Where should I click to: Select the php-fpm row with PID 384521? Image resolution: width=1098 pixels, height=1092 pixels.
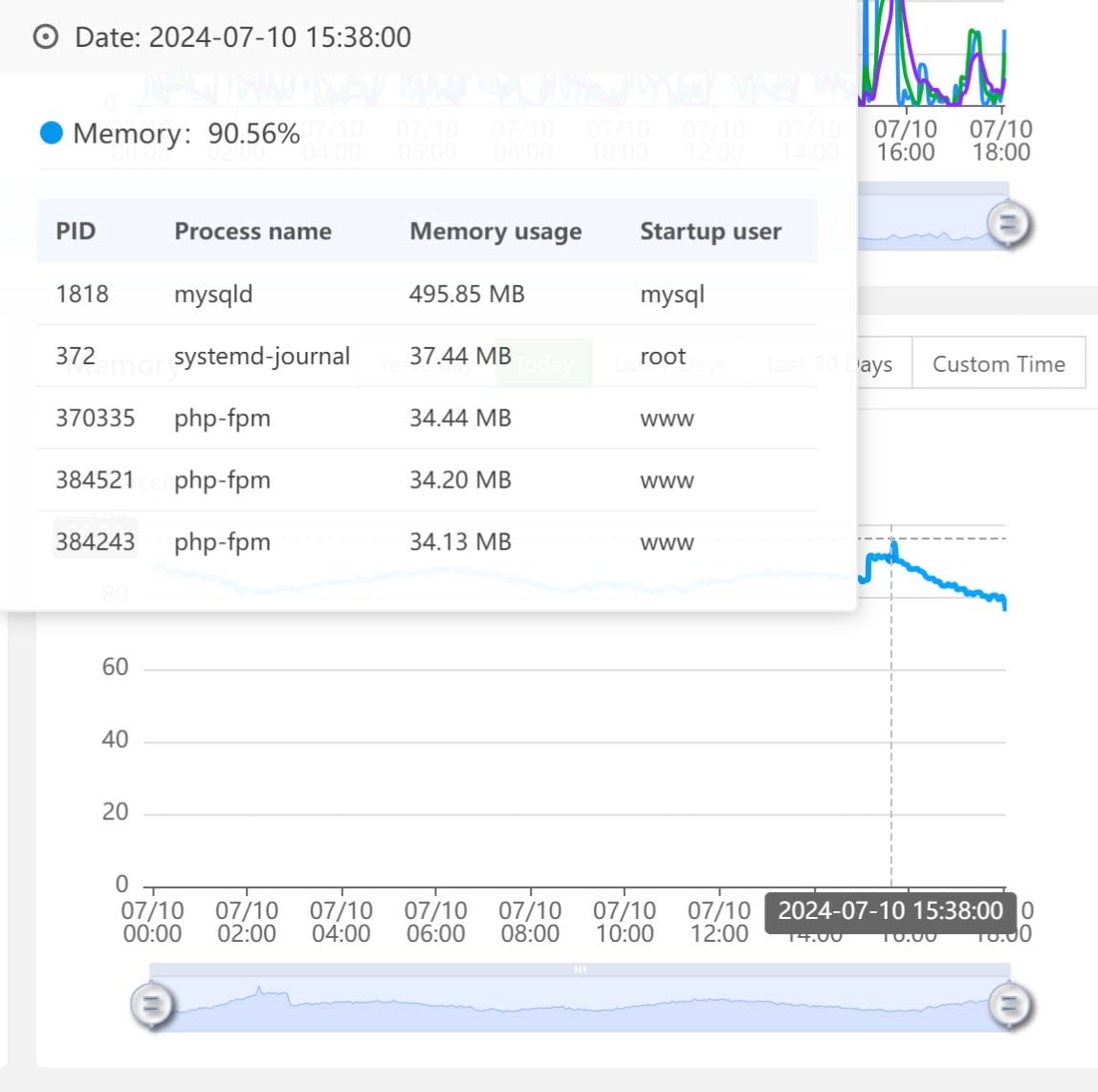tap(428, 479)
